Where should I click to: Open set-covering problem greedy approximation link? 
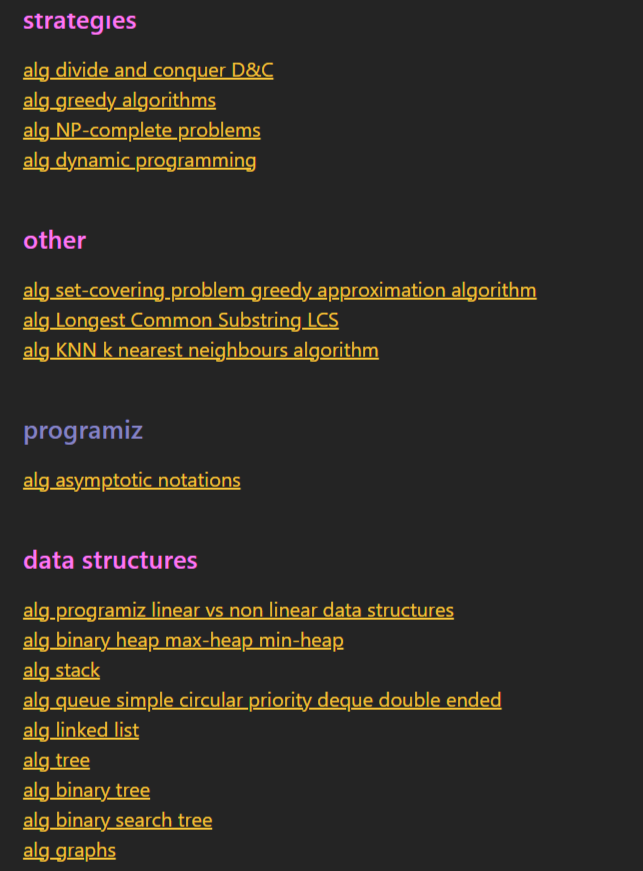279,291
